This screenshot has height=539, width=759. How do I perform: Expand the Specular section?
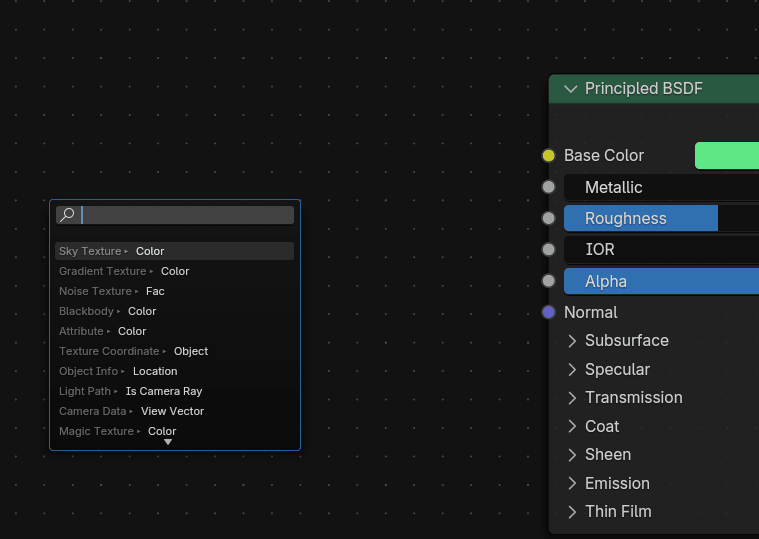[573, 370]
